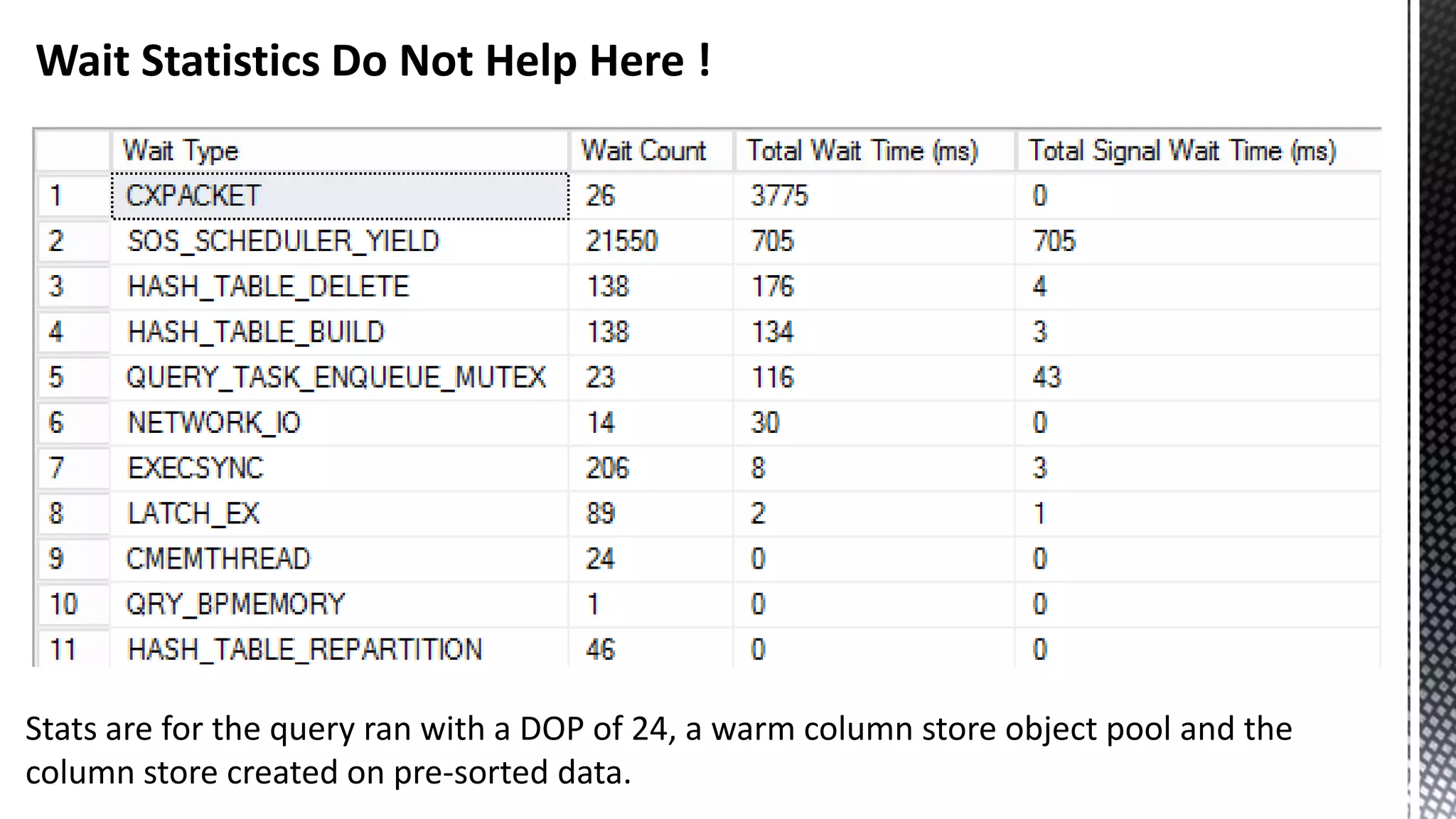This screenshot has height=819, width=1456.
Task: Click wait count value 21550
Action: point(622,242)
